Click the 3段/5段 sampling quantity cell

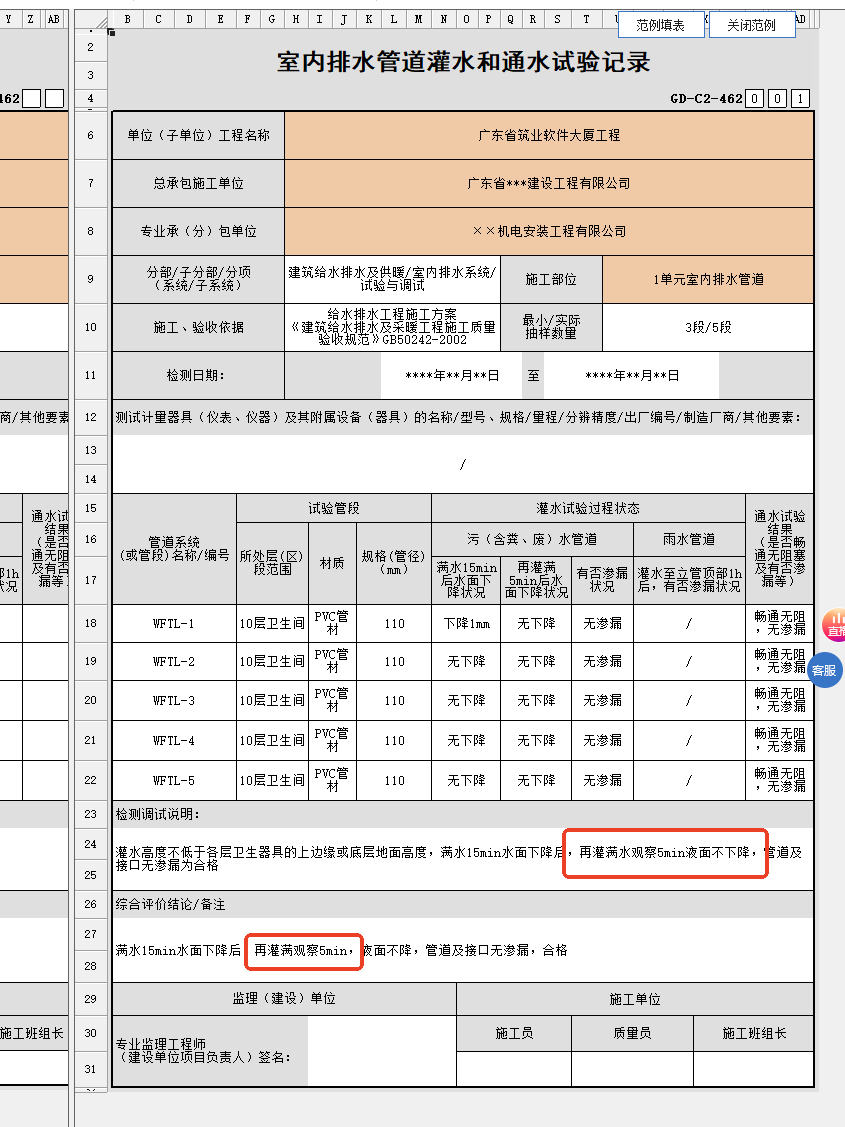pos(708,327)
